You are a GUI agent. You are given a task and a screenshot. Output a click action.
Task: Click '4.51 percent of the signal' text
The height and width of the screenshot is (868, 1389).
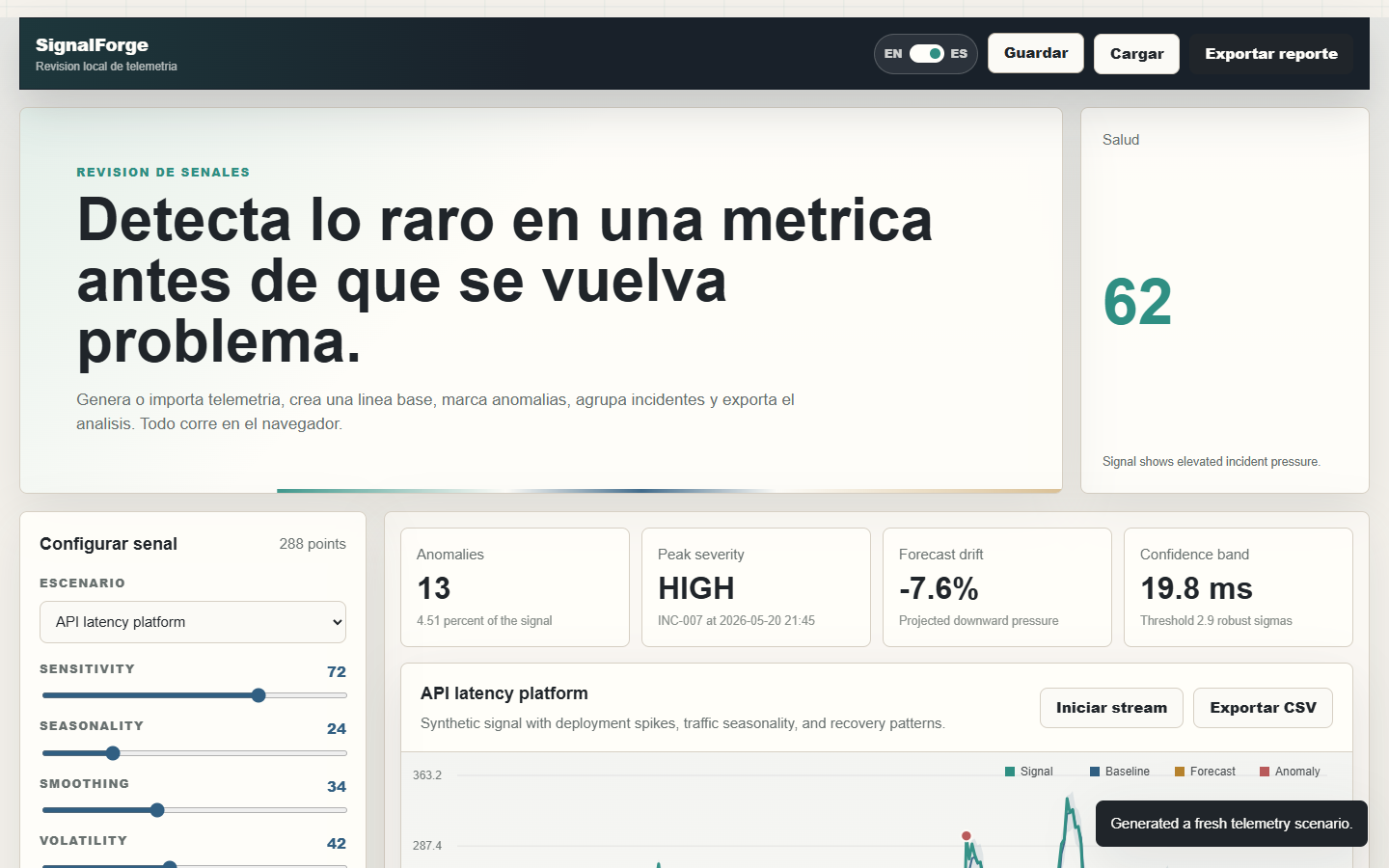coord(484,621)
